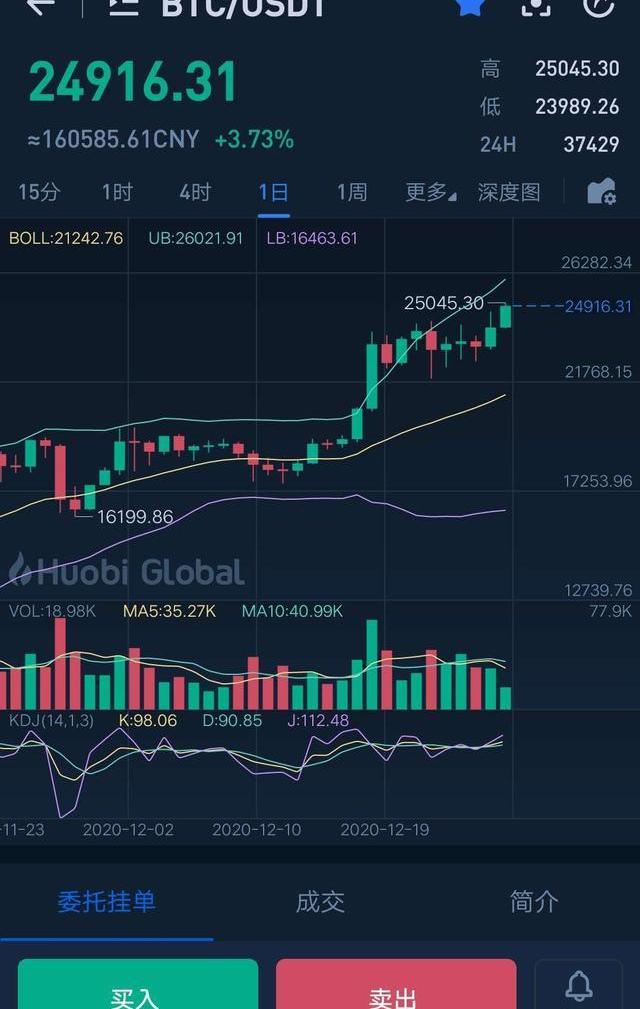The width and height of the screenshot is (640, 1009).
Task: Open chart indicator settings icon
Action: pos(601,192)
